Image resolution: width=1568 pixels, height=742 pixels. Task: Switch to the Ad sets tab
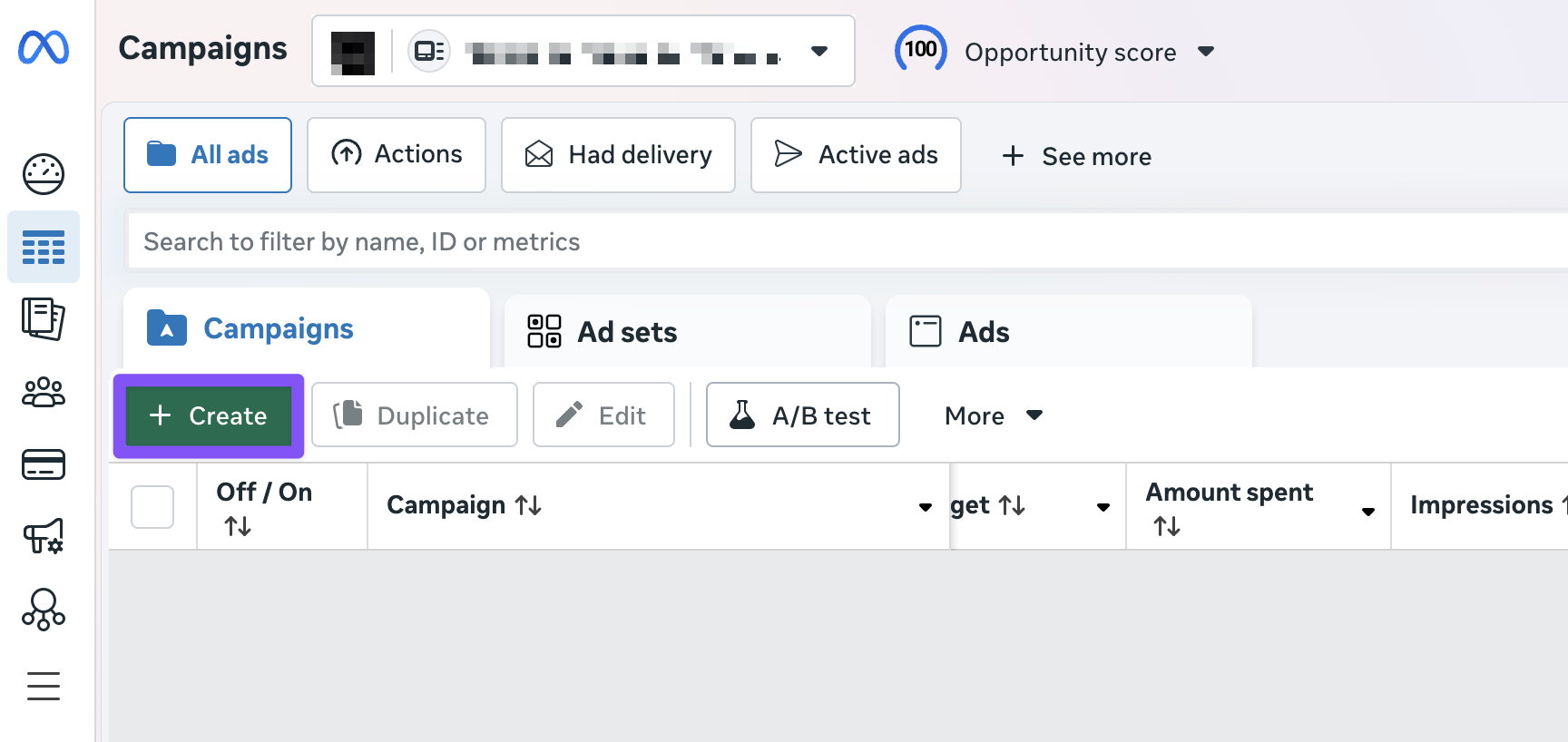pyautogui.click(x=603, y=332)
